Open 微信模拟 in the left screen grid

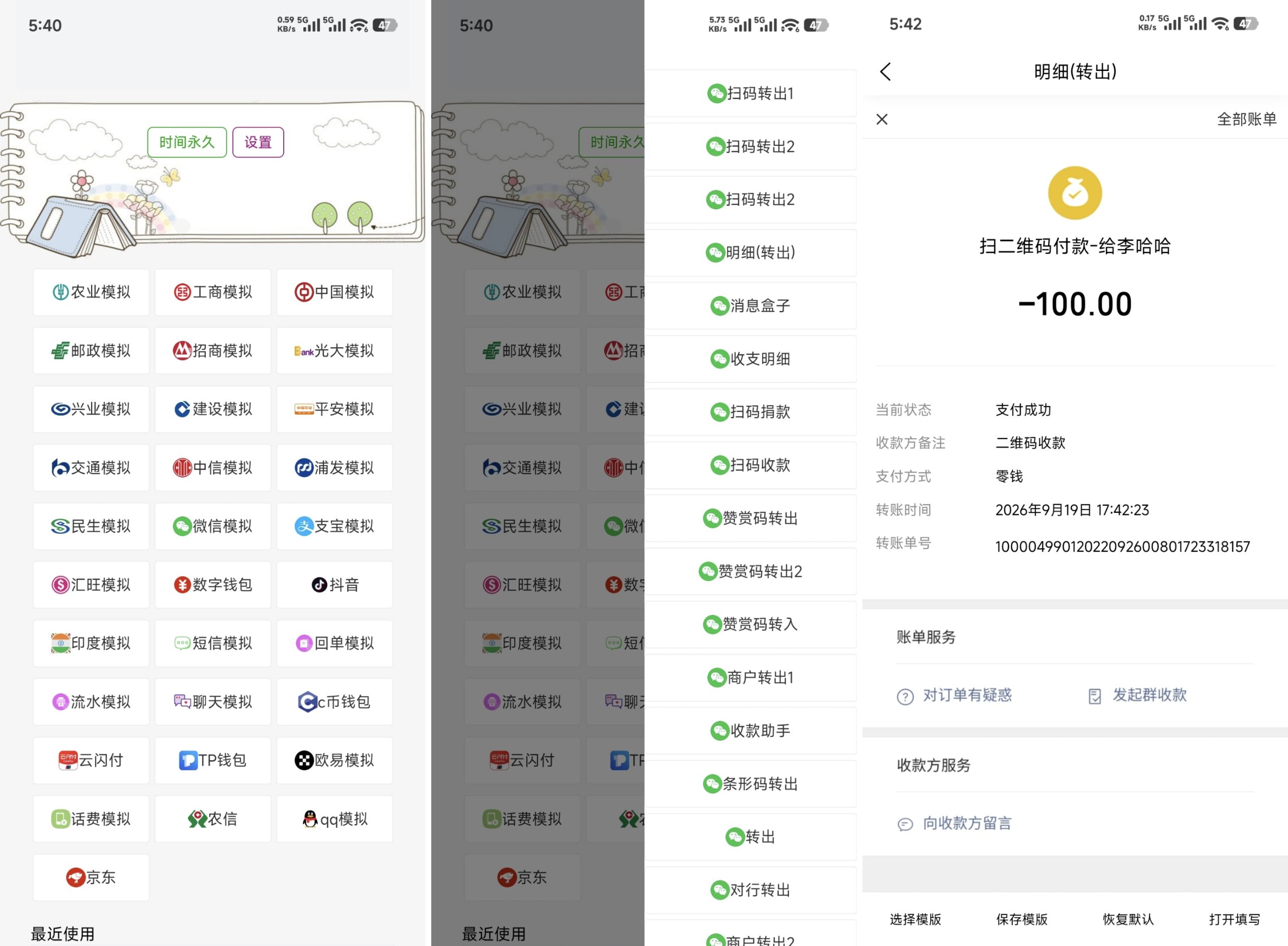pos(213,526)
